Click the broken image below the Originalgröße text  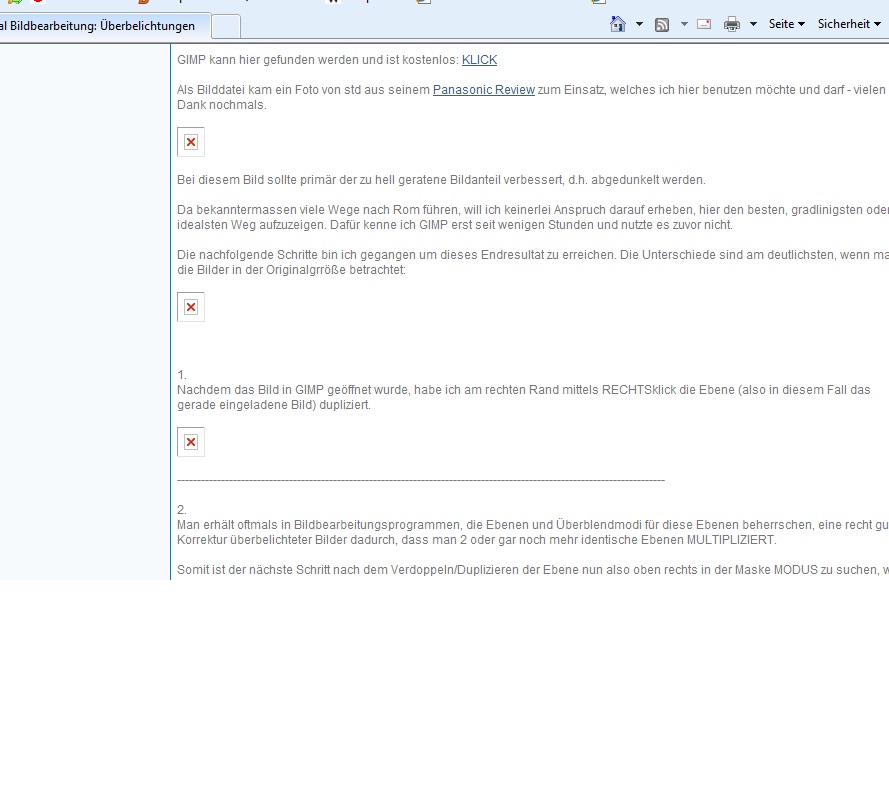click(191, 307)
